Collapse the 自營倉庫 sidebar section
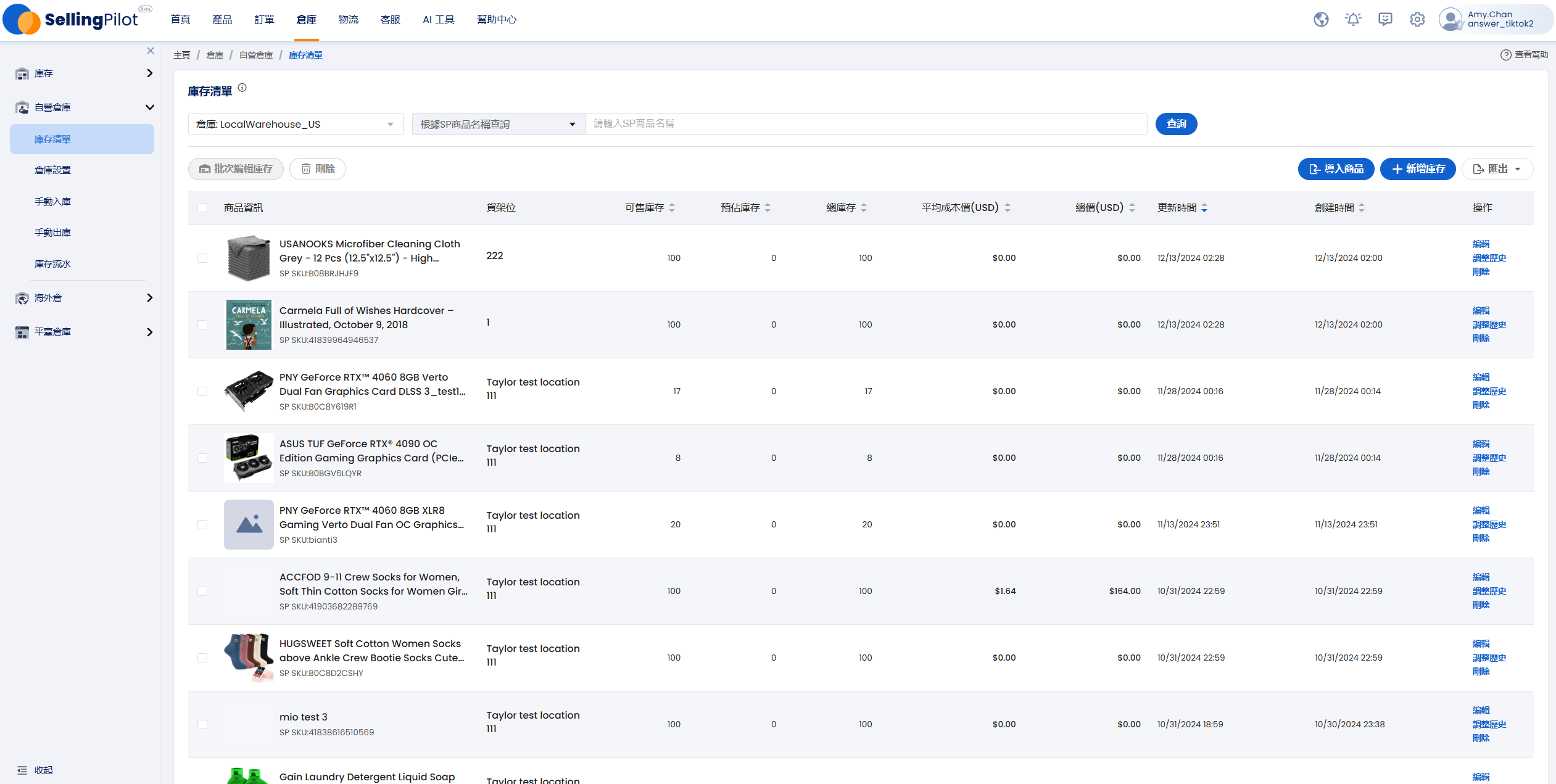Viewport: 1556px width, 784px height. 149,107
